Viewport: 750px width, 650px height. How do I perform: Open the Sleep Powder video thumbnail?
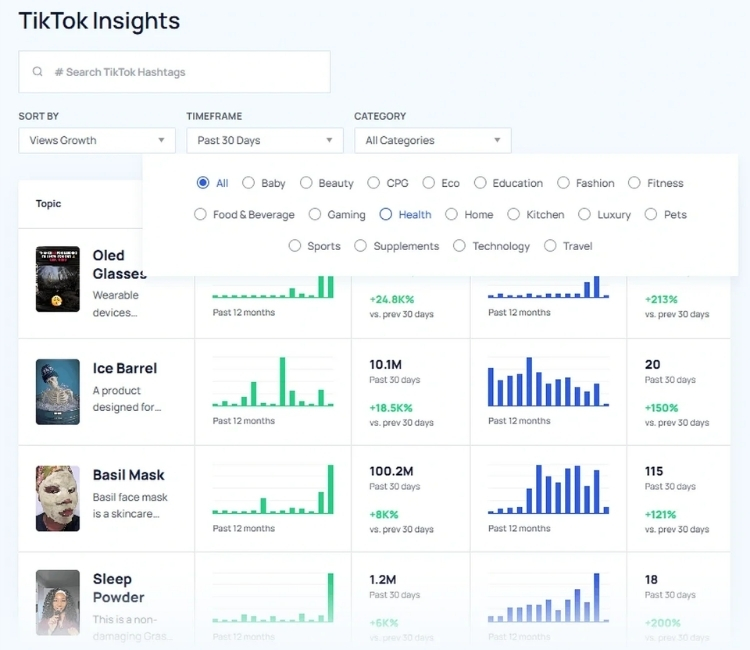tap(58, 603)
